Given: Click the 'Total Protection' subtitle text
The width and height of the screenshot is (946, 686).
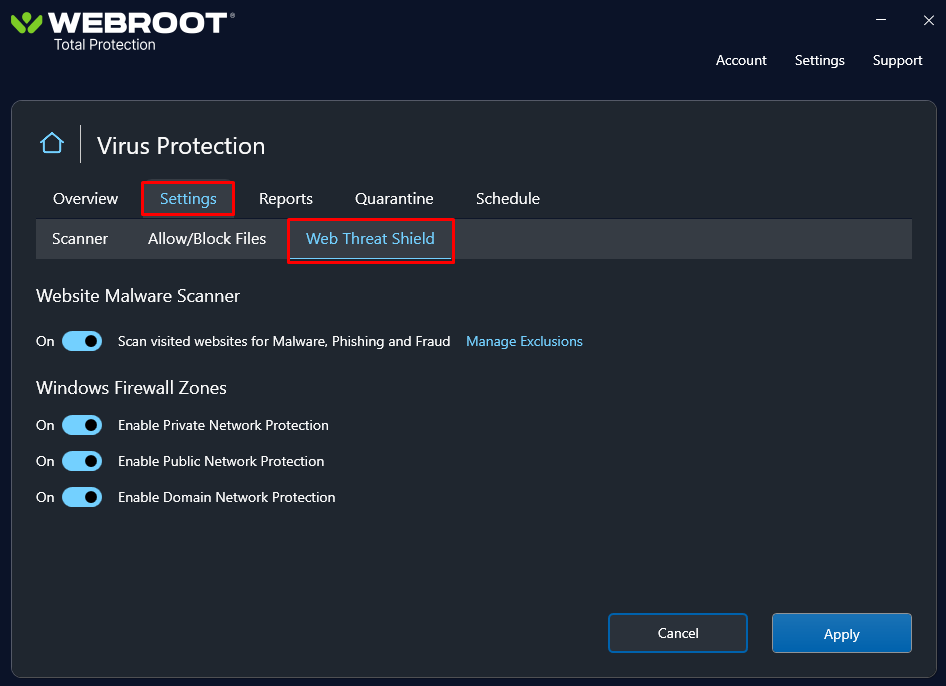Looking at the screenshot, I should (x=105, y=45).
